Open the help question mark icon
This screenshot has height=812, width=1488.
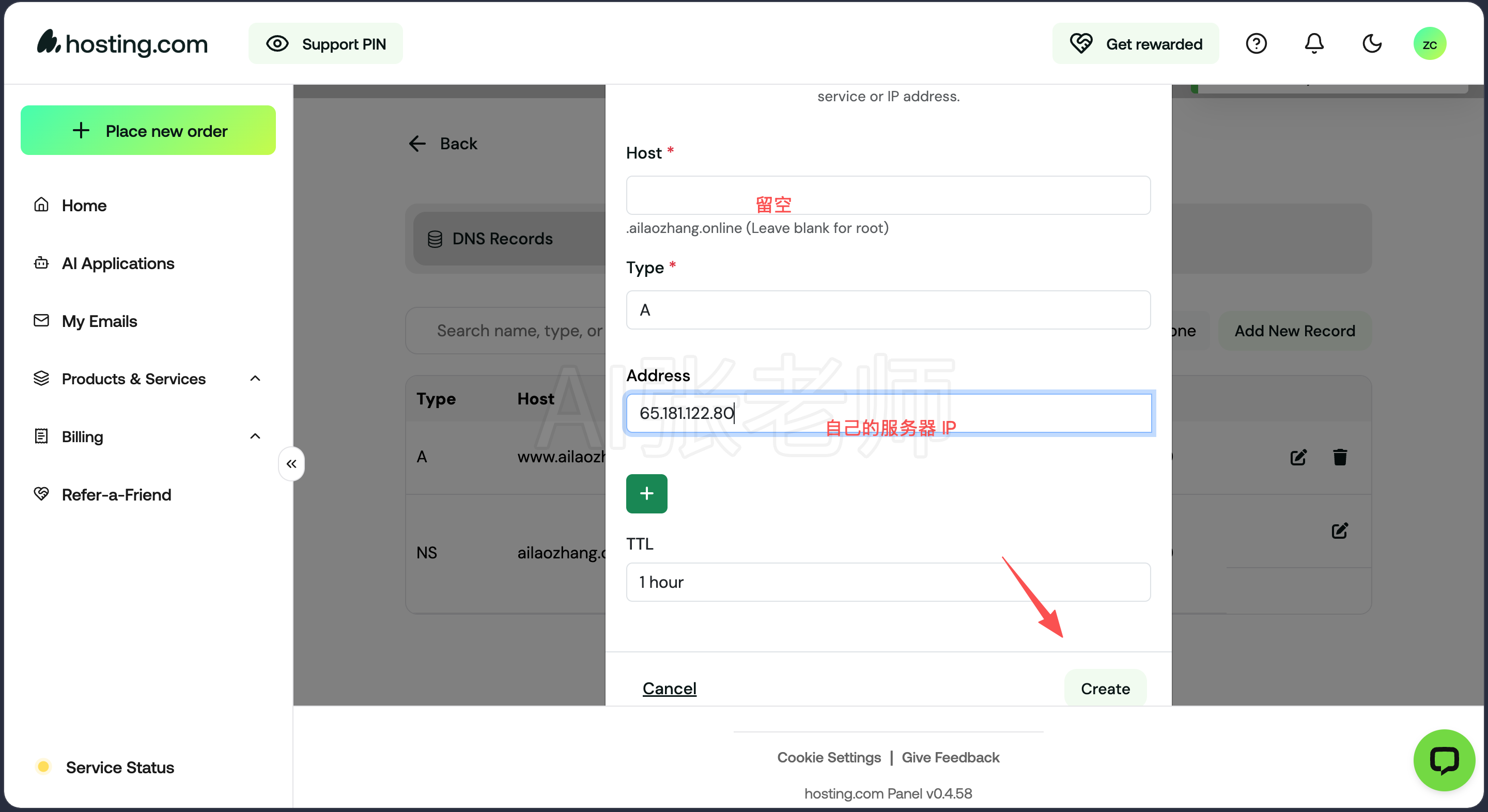tap(1257, 44)
